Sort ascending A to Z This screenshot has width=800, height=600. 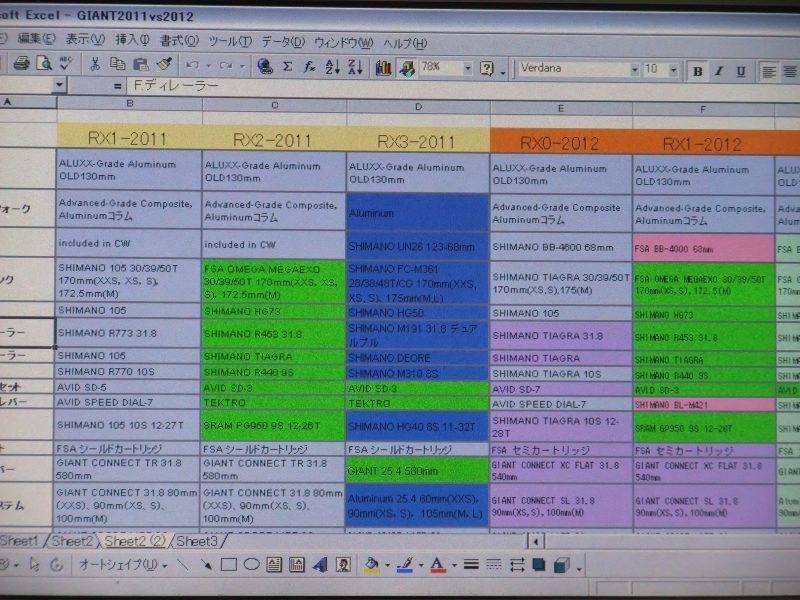(x=333, y=67)
